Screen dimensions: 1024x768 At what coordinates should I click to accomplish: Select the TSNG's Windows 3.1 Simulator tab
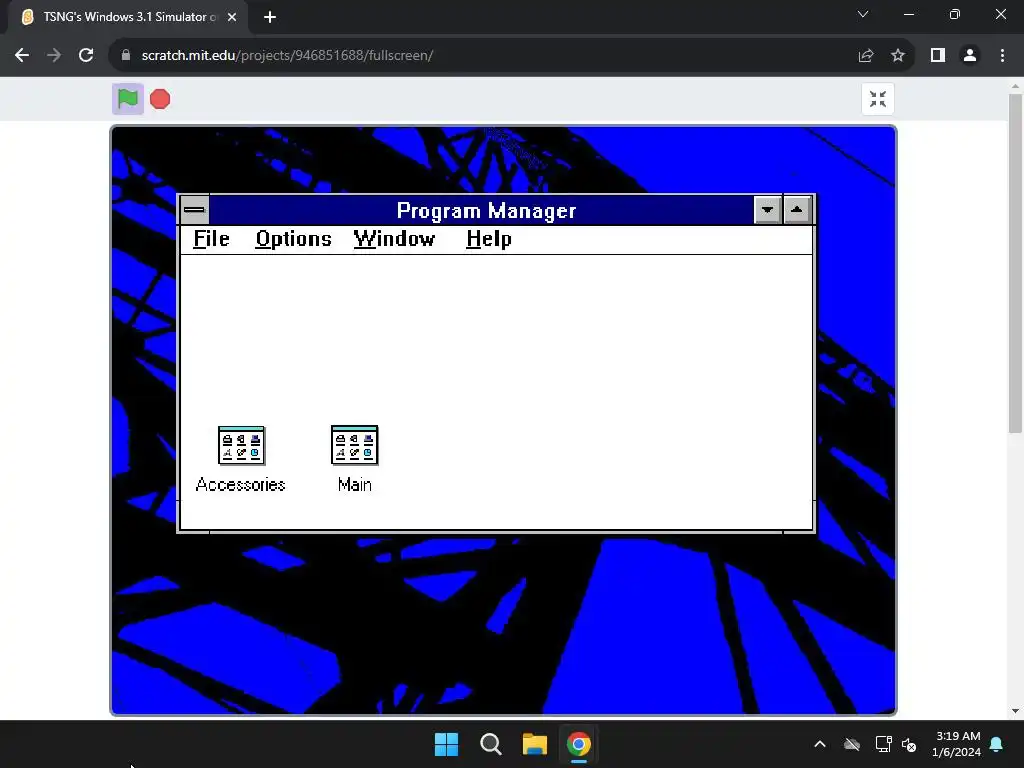pyautogui.click(x=127, y=17)
